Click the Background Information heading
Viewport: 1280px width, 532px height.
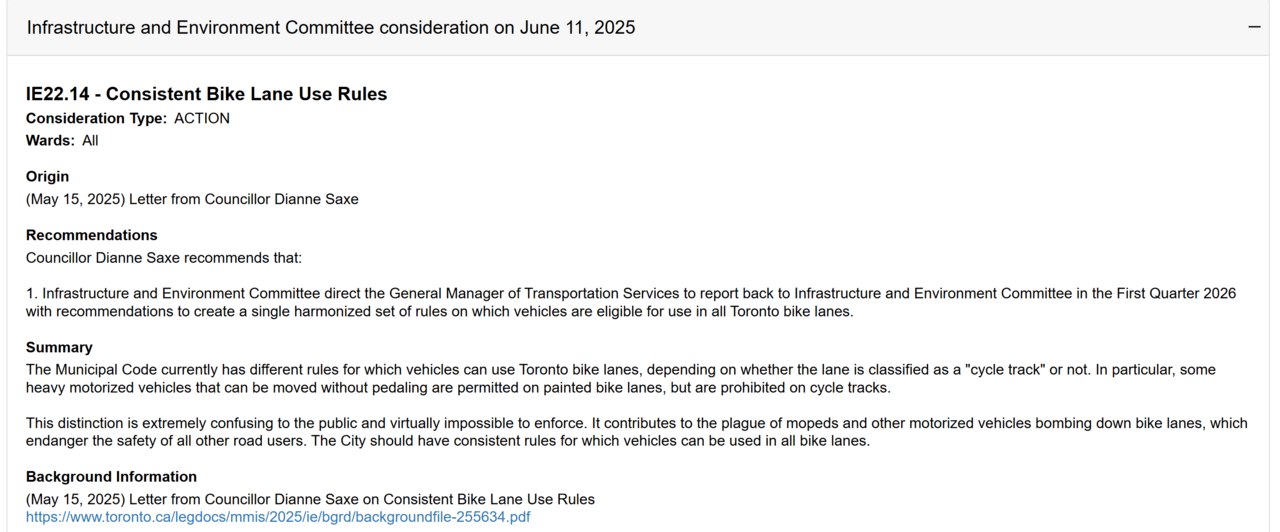pos(111,476)
